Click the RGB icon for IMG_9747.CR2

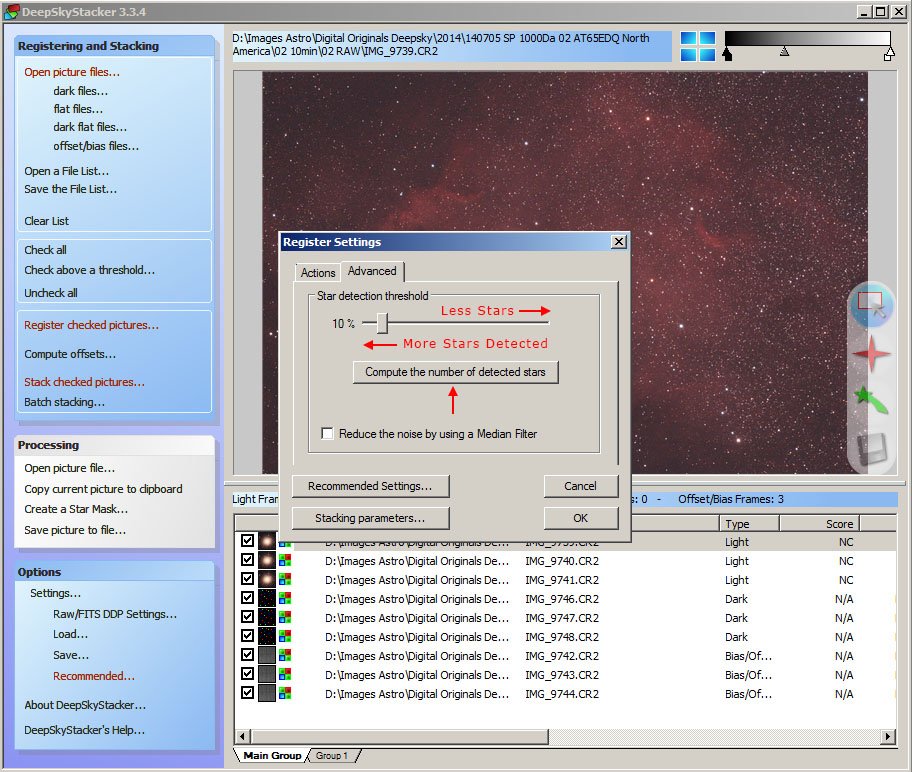285,617
